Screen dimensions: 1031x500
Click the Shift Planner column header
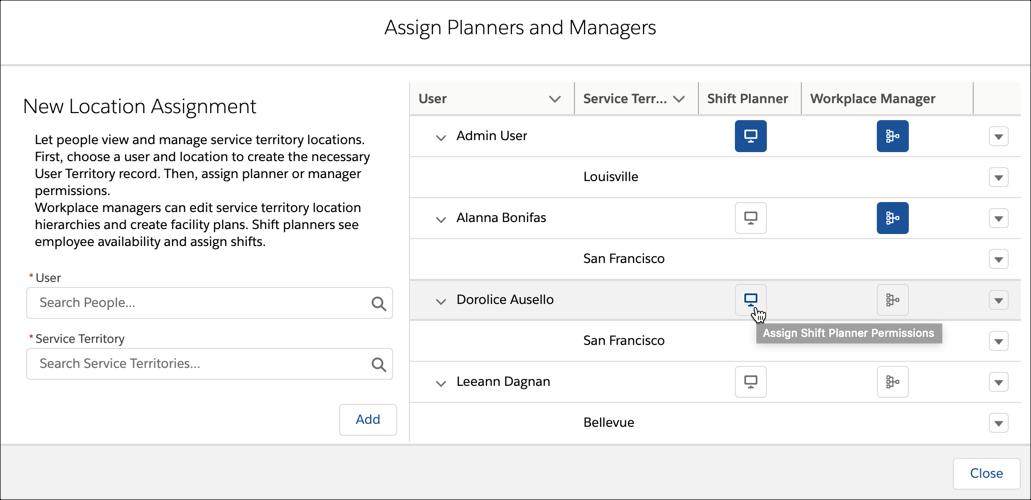pos(748,99)
